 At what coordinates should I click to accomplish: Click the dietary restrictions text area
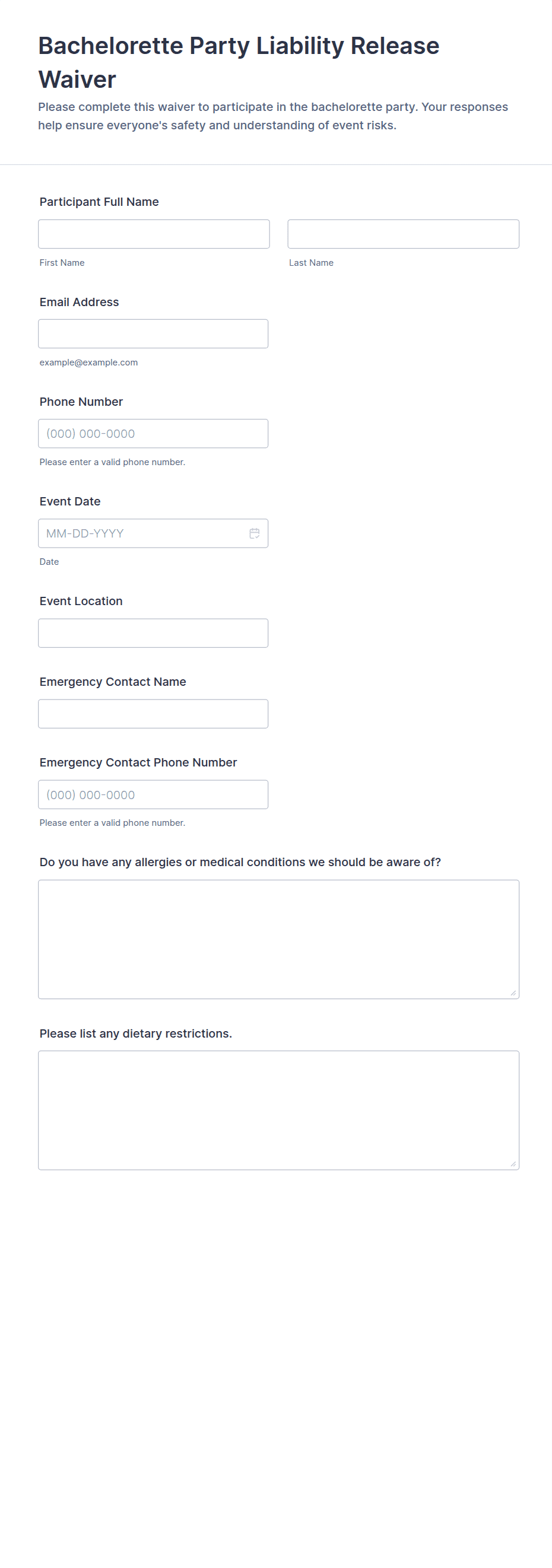[278, 1110]
